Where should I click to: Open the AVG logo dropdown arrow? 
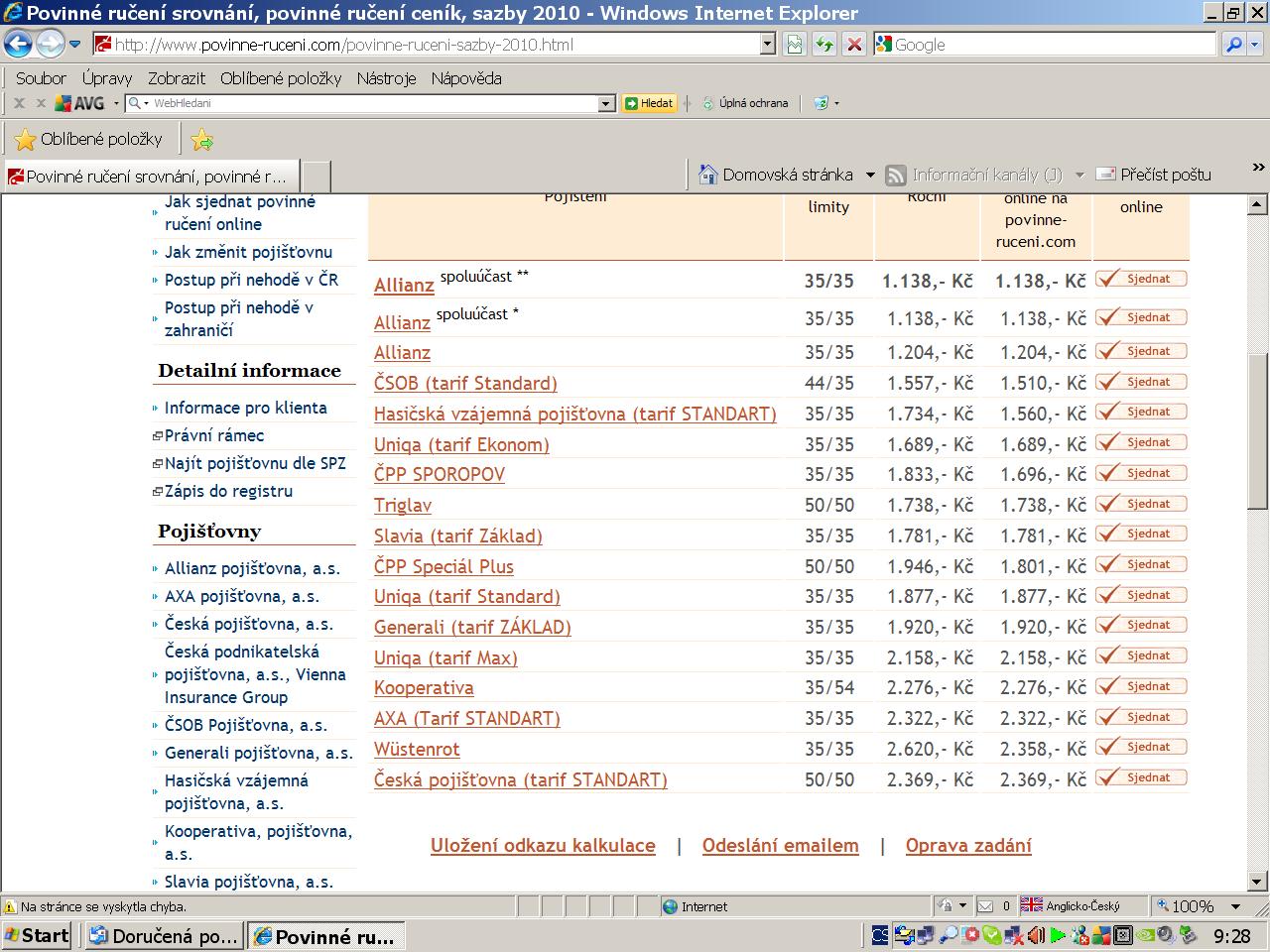tap(115, 103)
